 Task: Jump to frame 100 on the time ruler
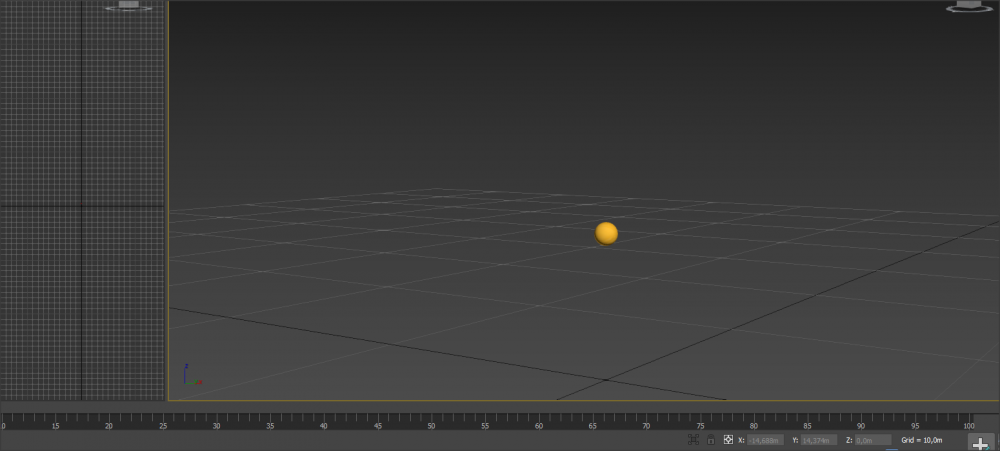(x=969, y=425)
